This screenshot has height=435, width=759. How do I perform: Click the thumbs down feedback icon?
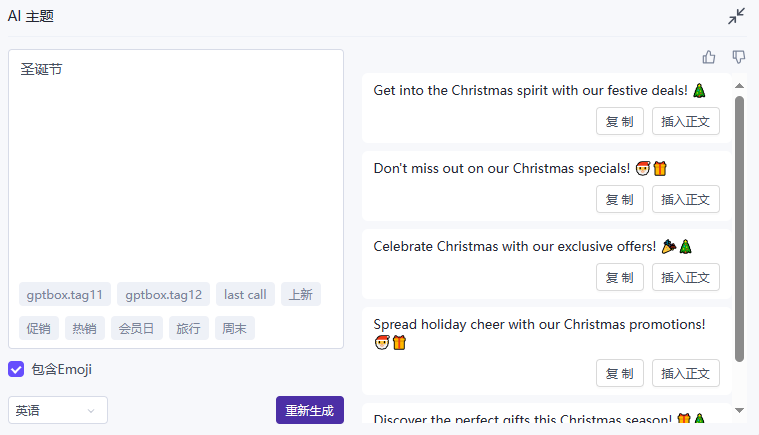click(x=739, y=57)
